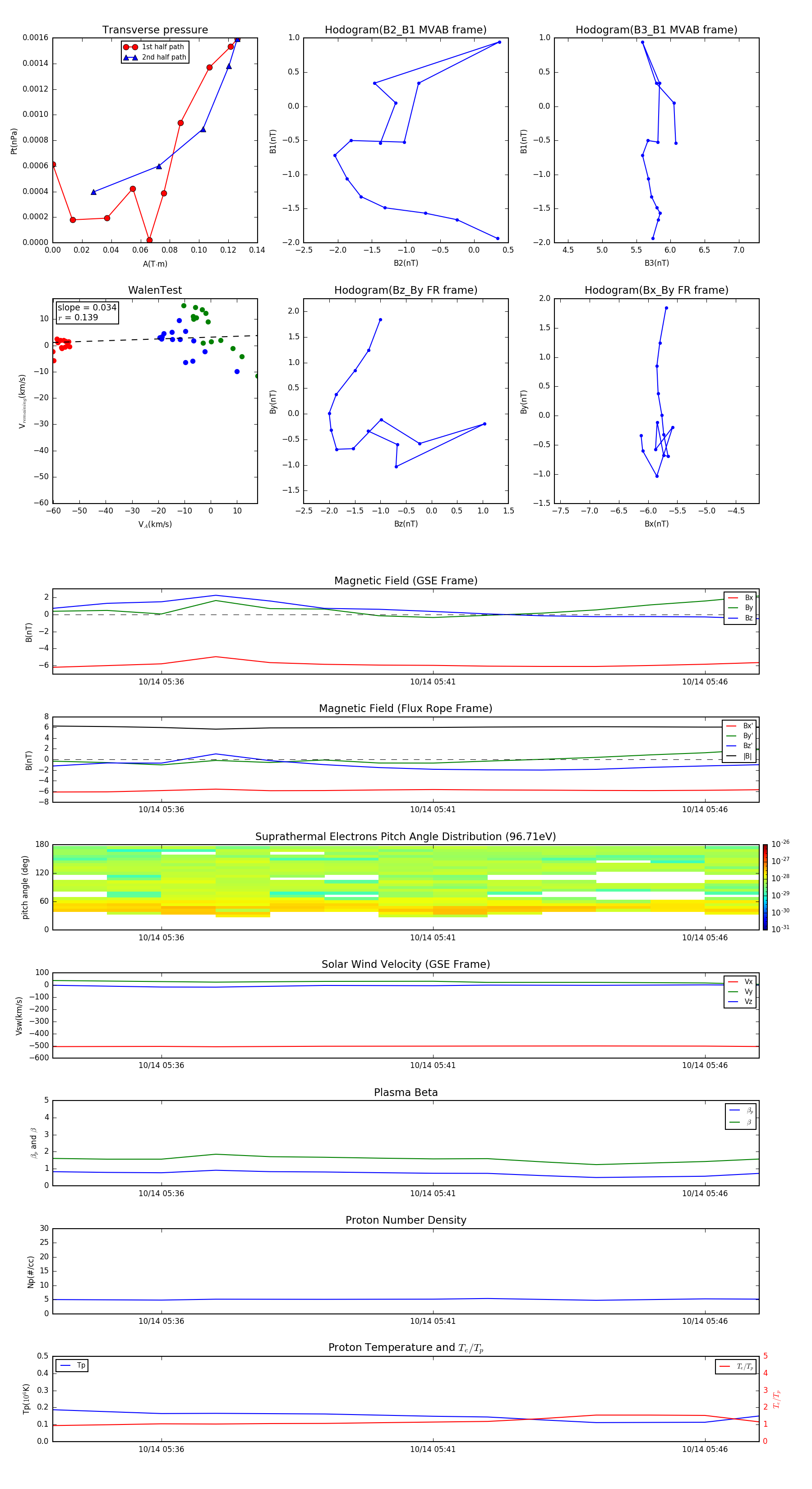The height and width of the screenshot is (1489, 812).
Task: Click the Tp legend entry in temperature plot
Action: point(72,1365)
